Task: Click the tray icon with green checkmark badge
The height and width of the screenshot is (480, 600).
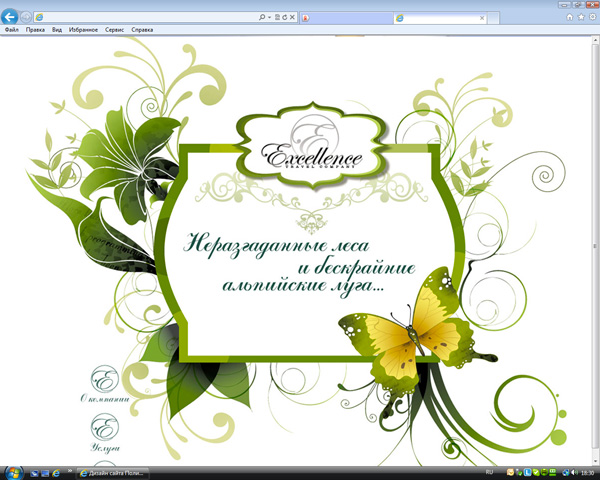Action: pos(518,473)
